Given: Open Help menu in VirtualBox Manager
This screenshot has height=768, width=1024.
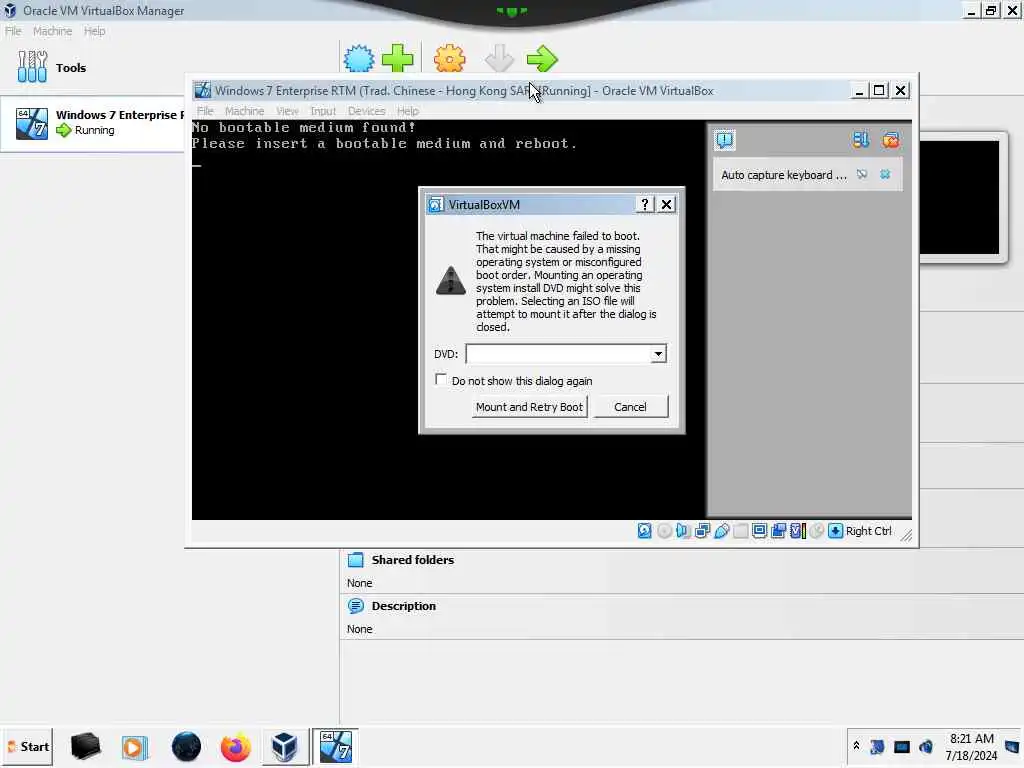Looking at the screenshot, I should click(94, 31).
